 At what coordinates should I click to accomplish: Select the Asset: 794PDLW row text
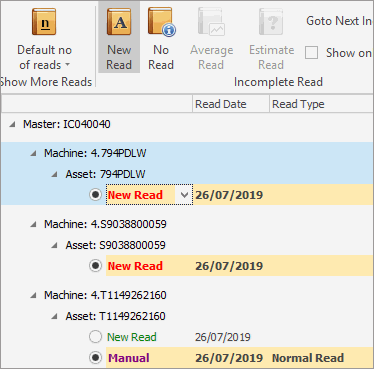click(x=105, y=174)
